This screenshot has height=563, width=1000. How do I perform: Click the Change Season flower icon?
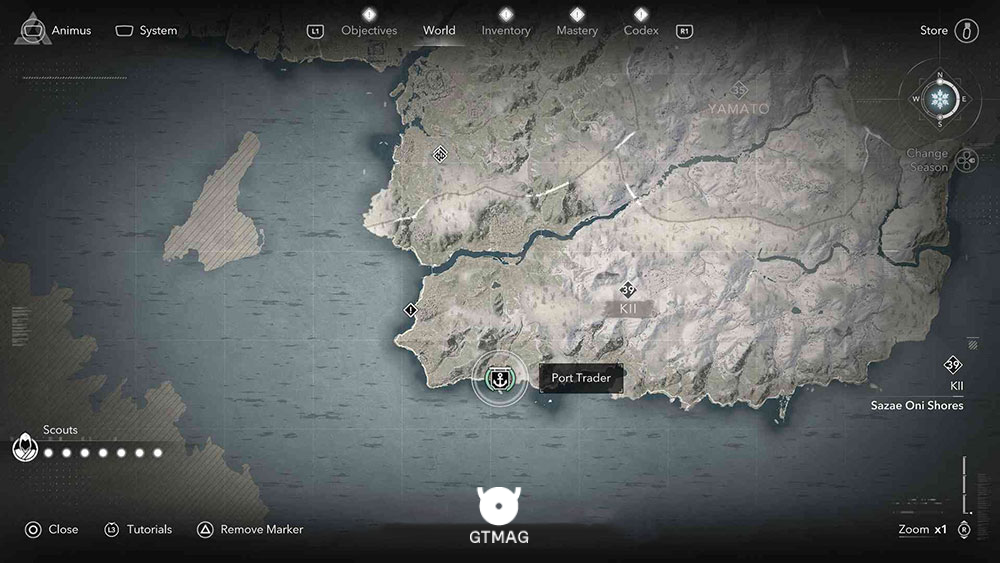(x=966, y=160)
